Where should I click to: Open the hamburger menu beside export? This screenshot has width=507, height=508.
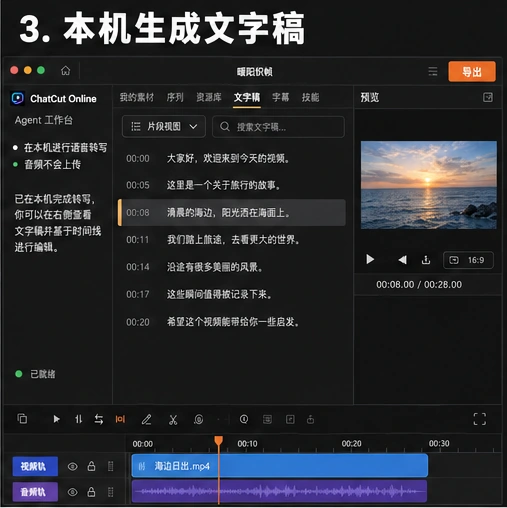pyautogui.click(x=433, y=71)
